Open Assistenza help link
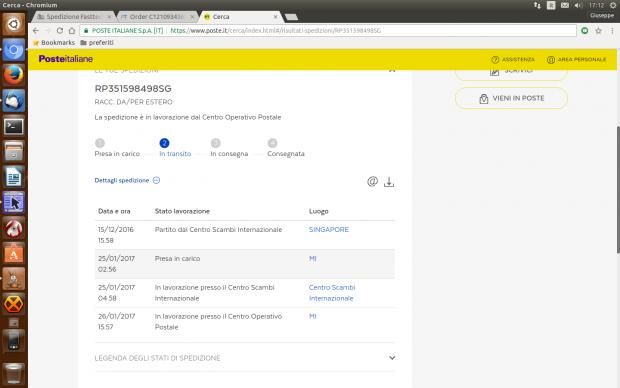The image size is (620, 388). (513, 59)
